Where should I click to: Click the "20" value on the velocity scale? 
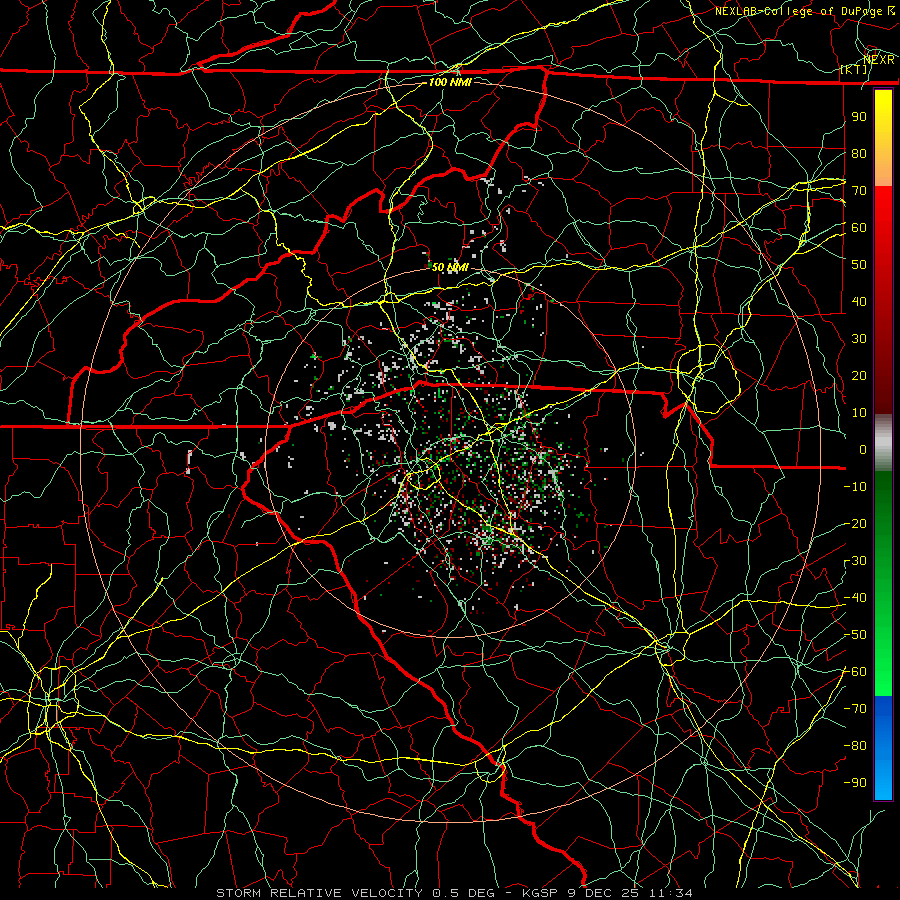859,376
